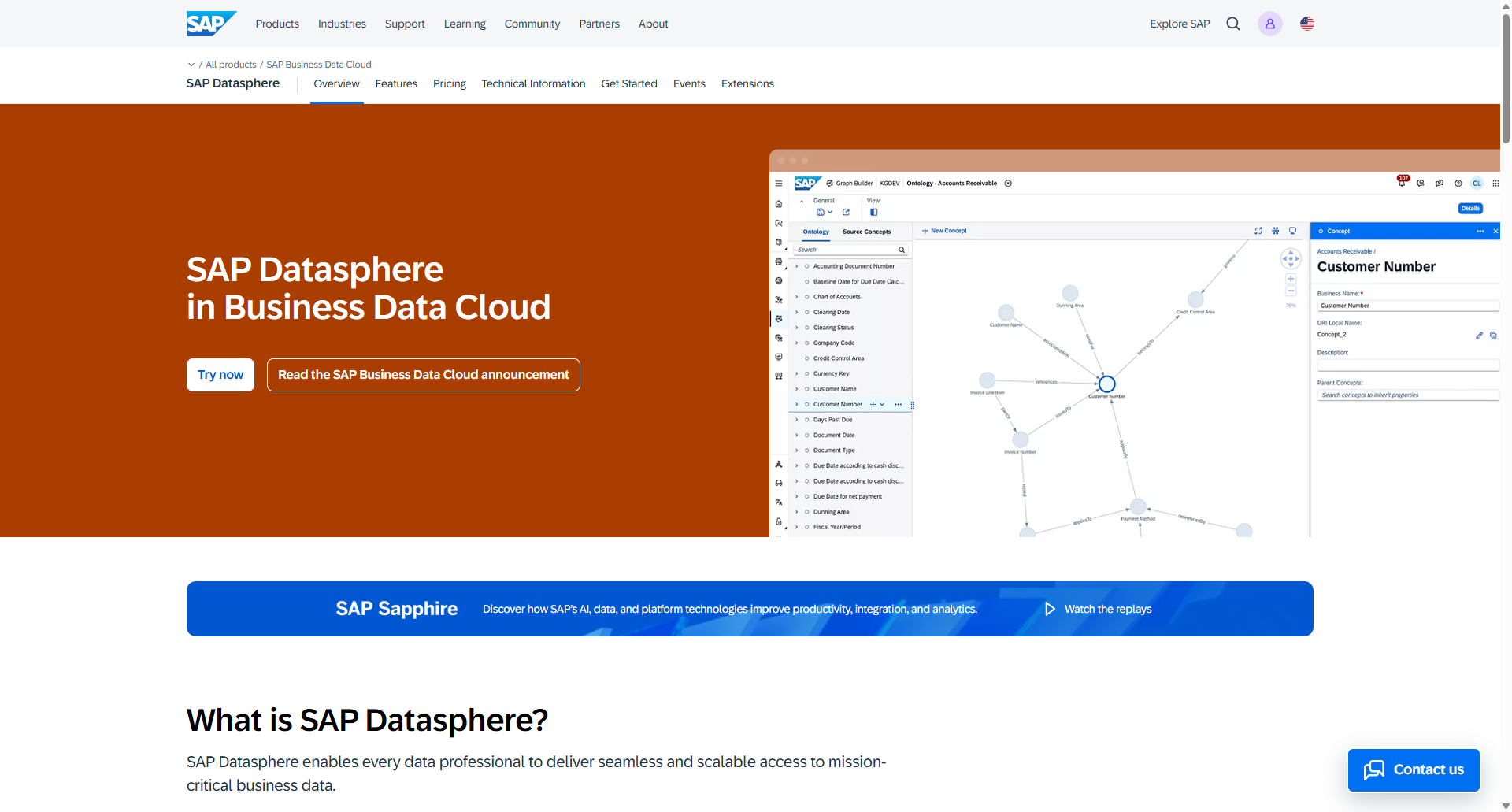Click the country flag icon in the header

1306,23
